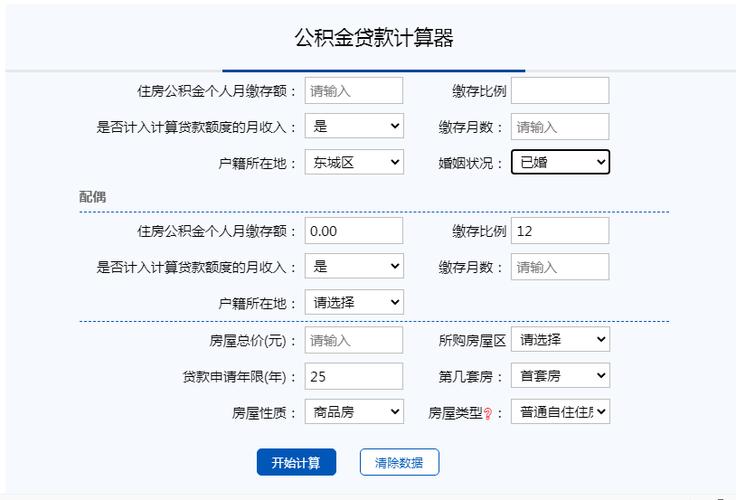
Task: Click the 清除数据 button
Action: click(x=399, y=462)
